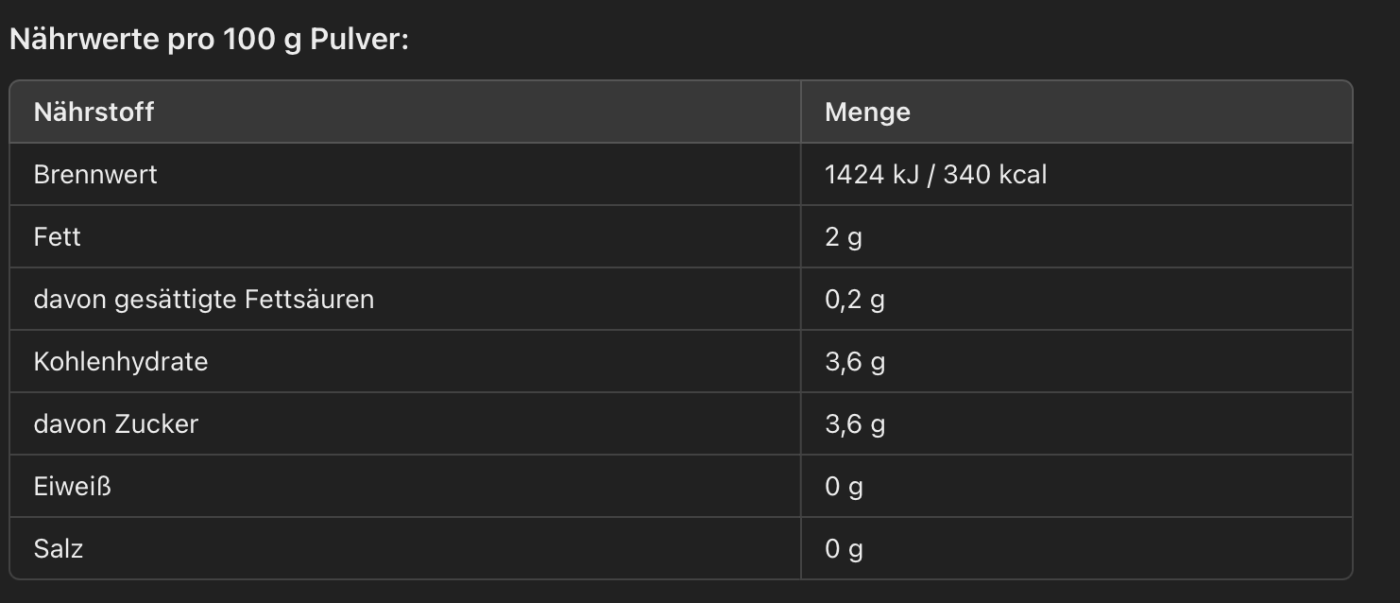Click the Kohlenhydrate row label

[121, 361]
